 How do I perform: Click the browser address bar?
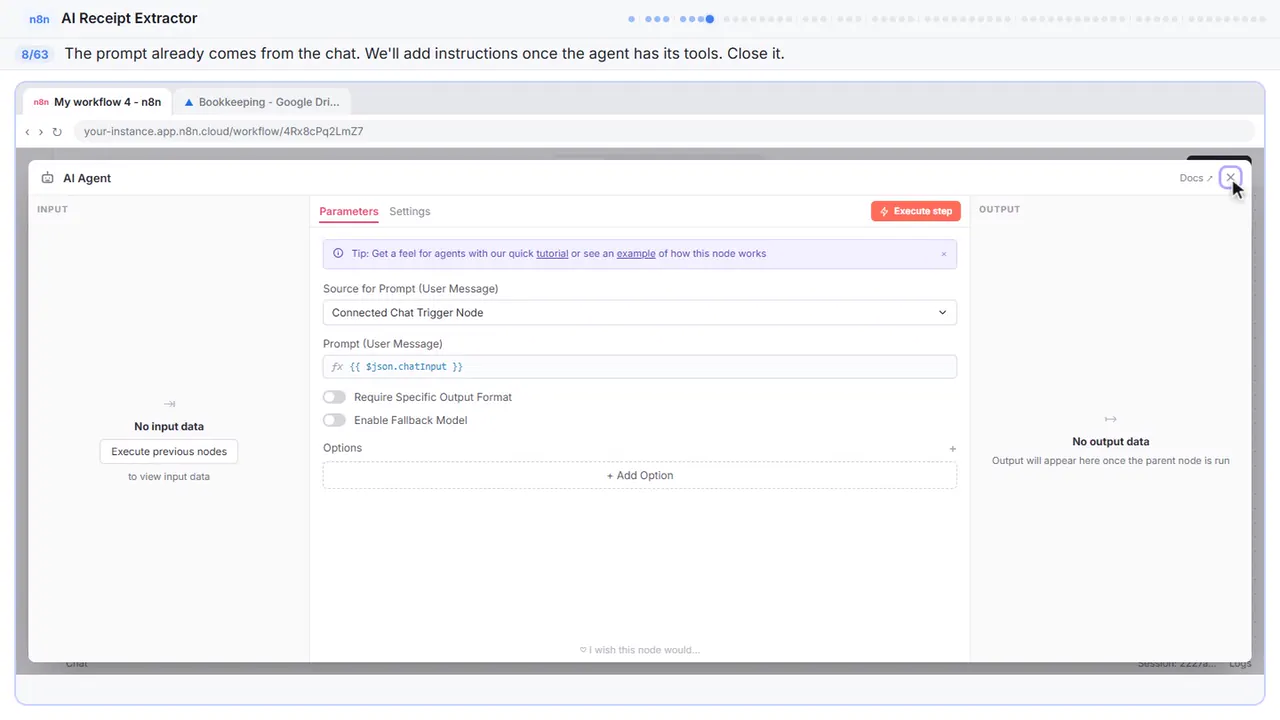pos(663,131)
